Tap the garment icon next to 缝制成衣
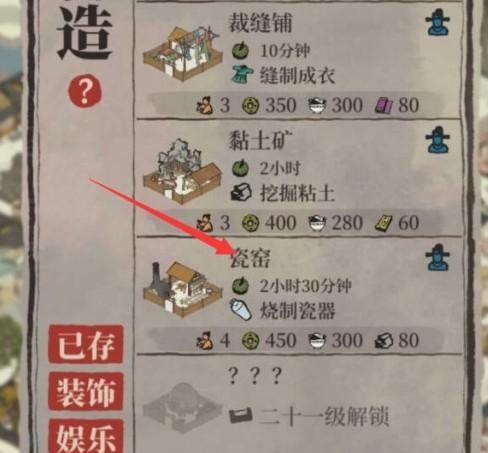Viewport: 488px width, 453px height. click(x=242, y=75)
